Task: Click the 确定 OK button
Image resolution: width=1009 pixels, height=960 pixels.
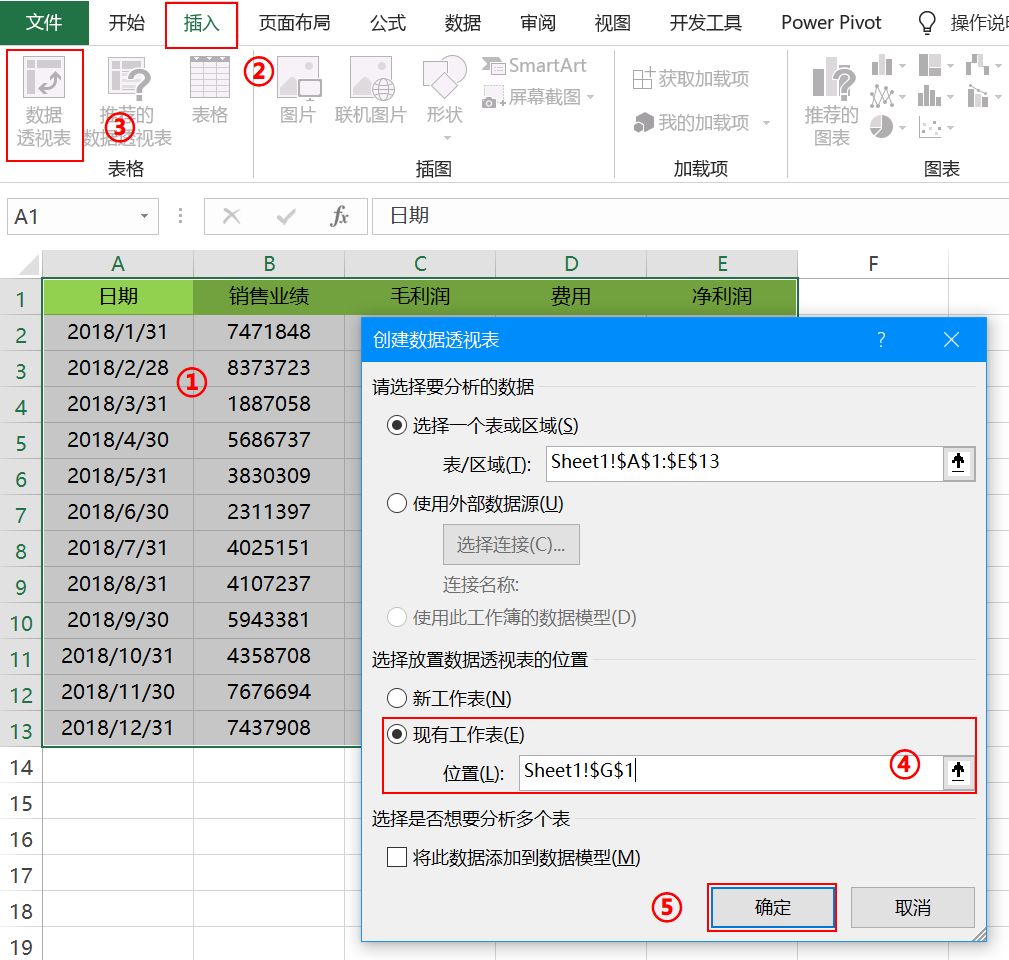Action: click(x=772, y=907)
